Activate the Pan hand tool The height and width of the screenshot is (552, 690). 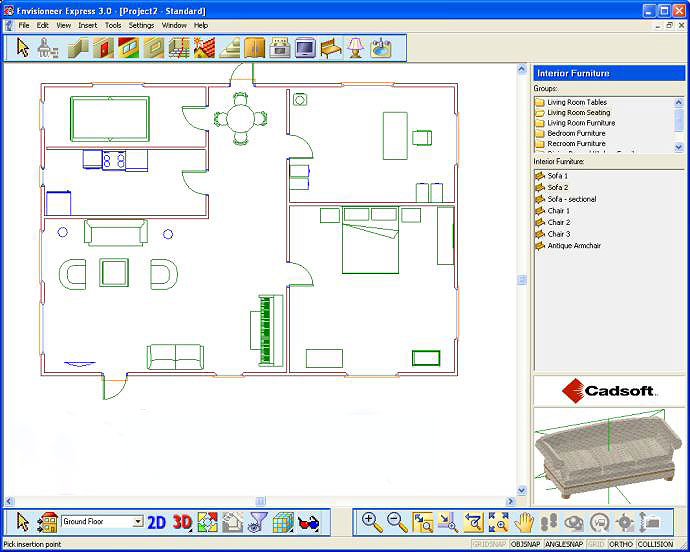[524, 523]
